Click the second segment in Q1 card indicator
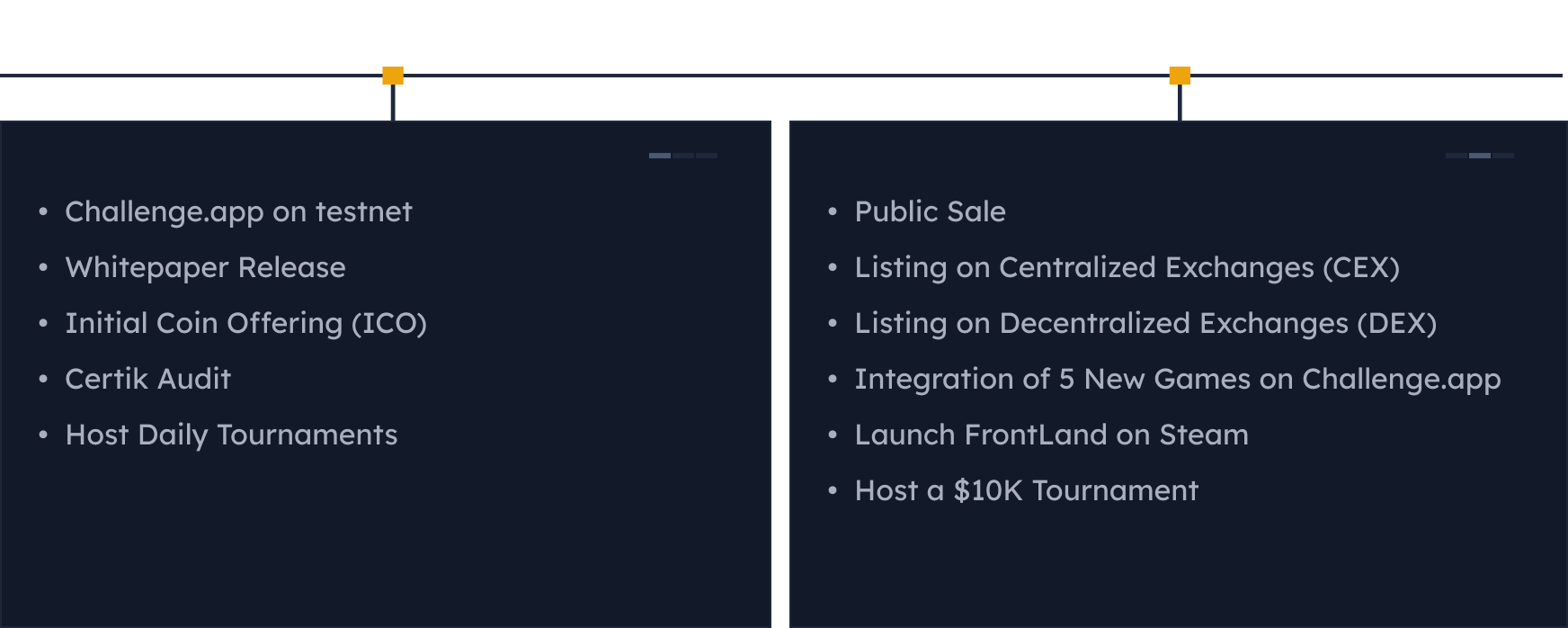The width and height of the screenshot is (1568, 628). pos(683,156)
